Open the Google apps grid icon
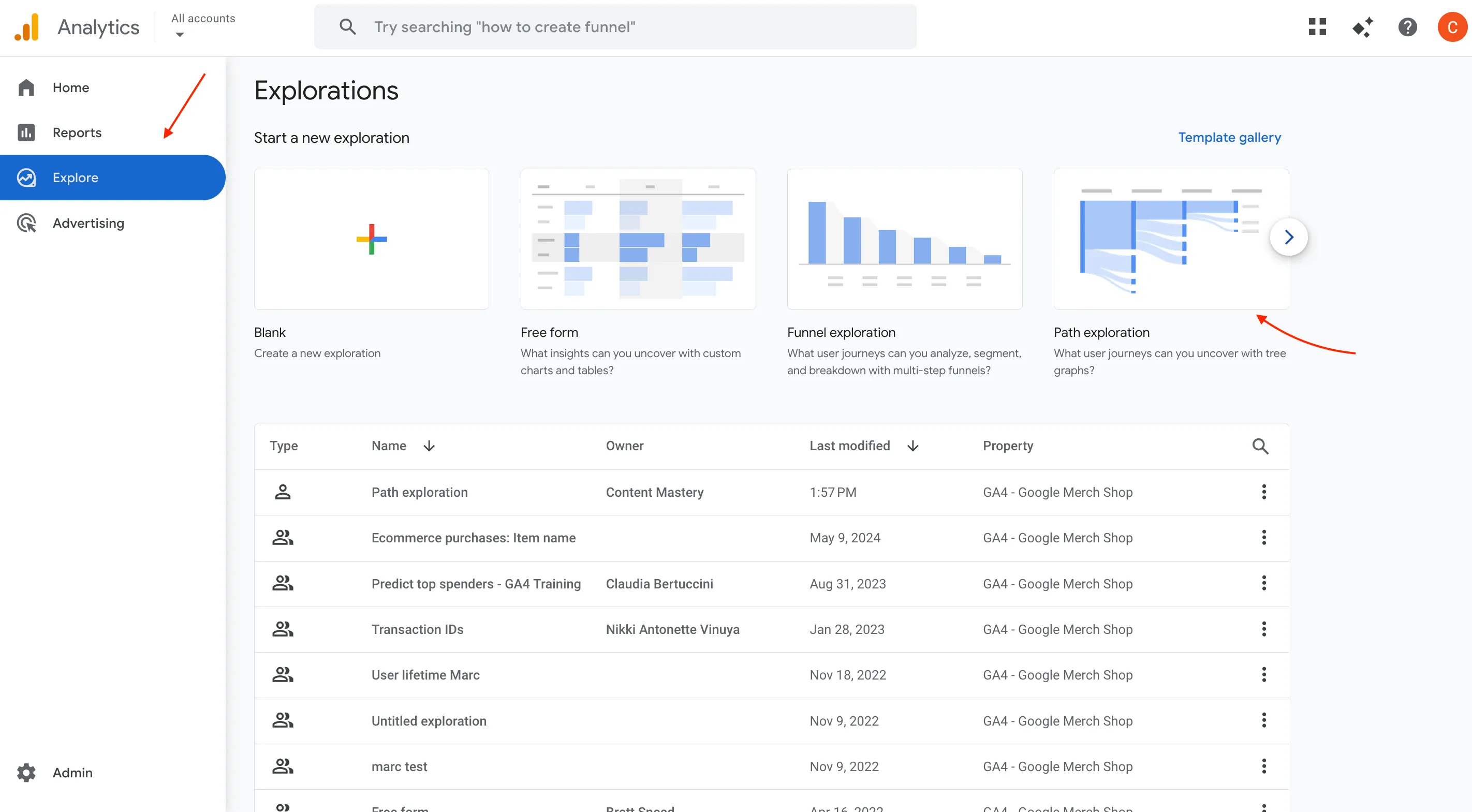The image size is (1472, 812). coord(1317,27)
